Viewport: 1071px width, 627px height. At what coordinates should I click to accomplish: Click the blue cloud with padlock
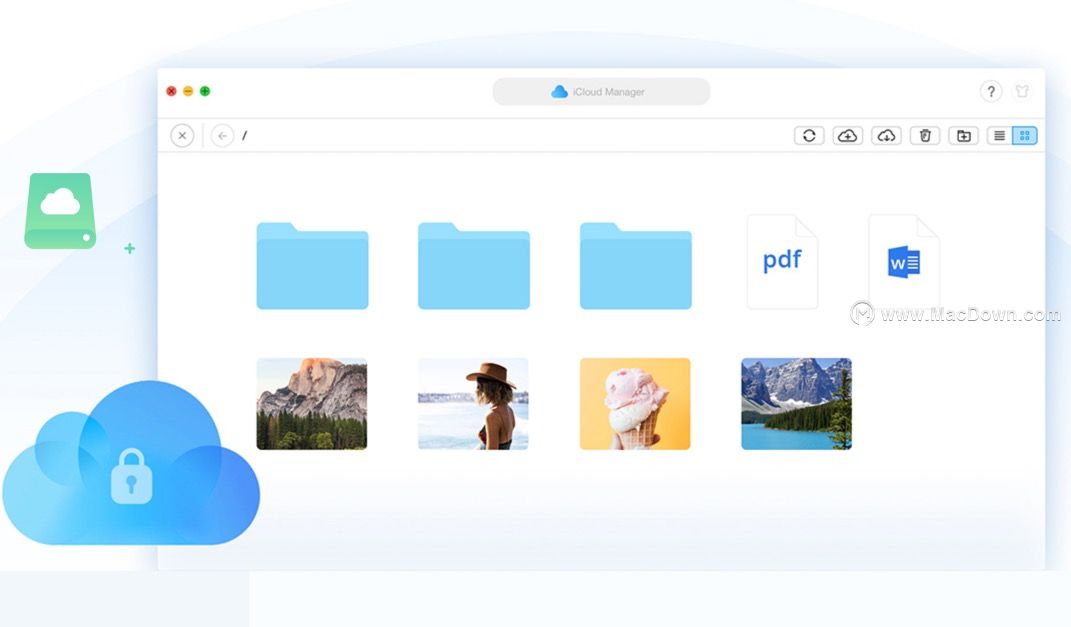131,464
